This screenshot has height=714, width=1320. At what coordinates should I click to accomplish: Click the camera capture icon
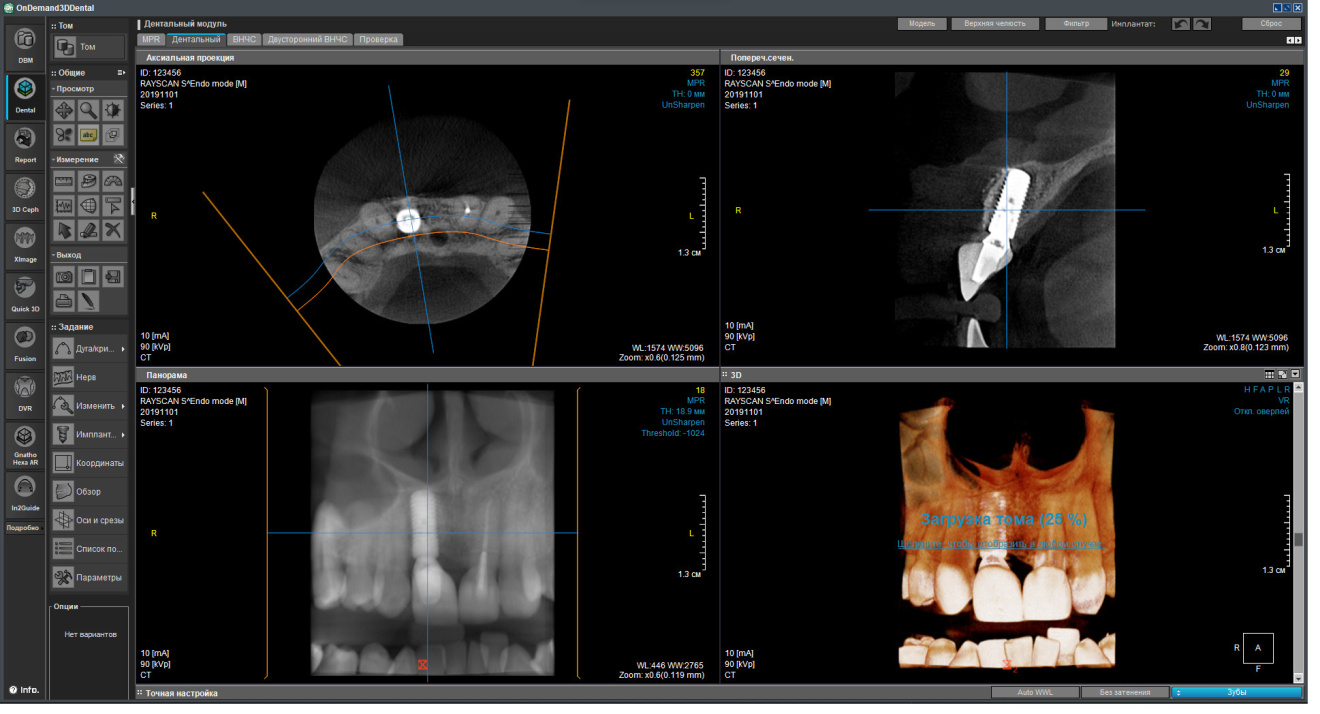pyautogui.click(x=64, y=277)
